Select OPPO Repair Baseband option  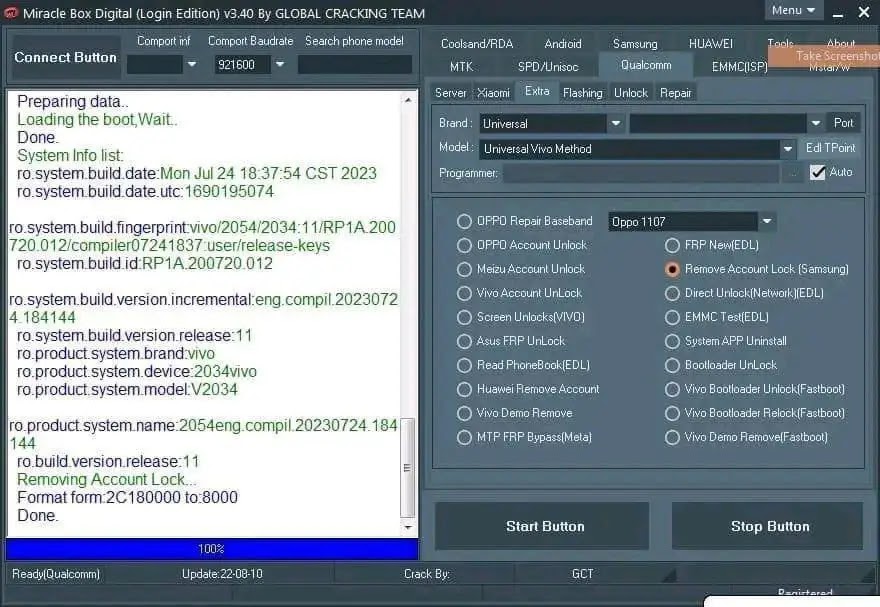coord(464,222)
